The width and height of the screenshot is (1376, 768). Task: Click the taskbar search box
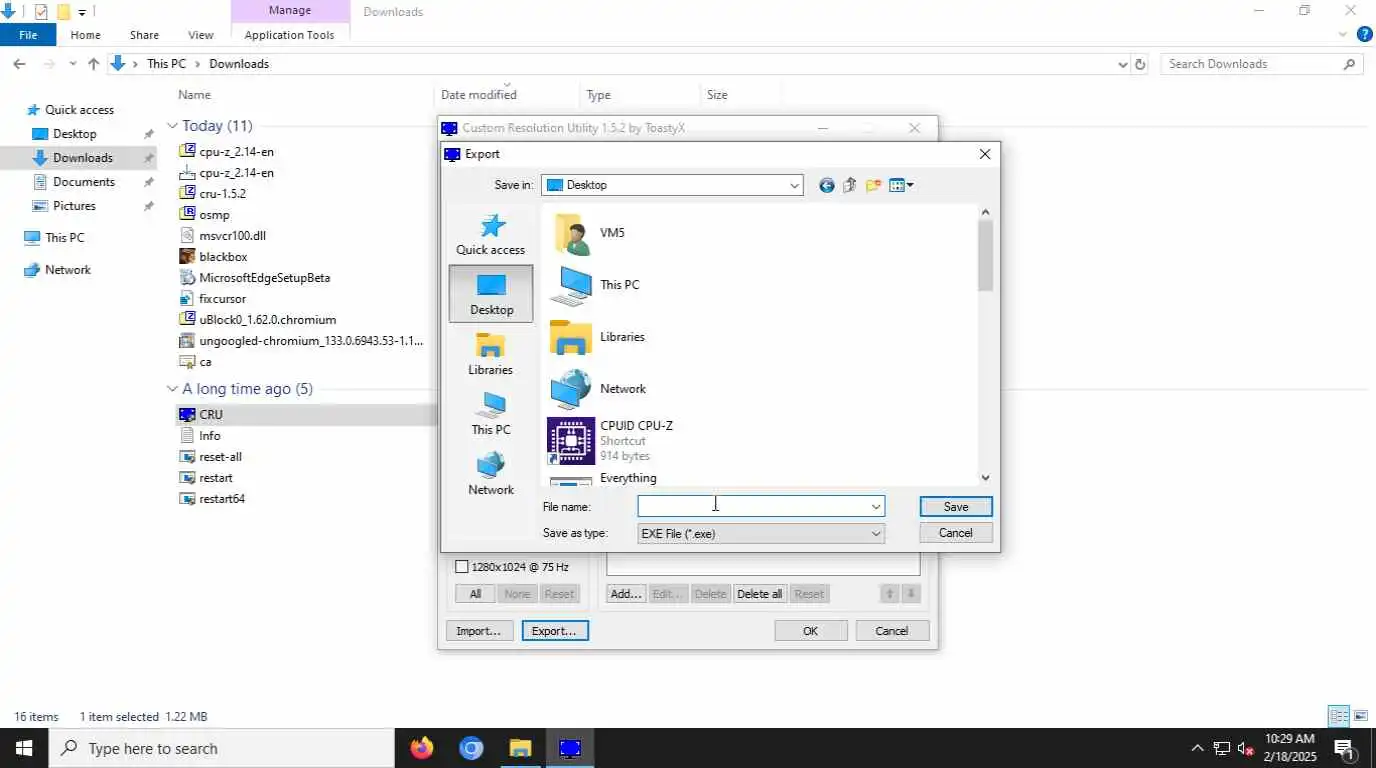click(x=222, y=748)
